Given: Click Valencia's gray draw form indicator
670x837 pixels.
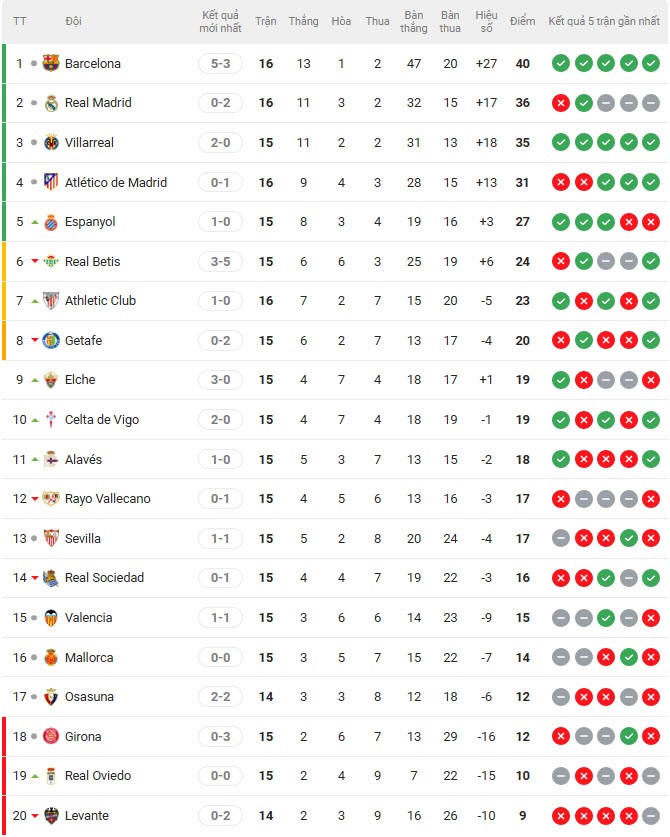Looking at the screenshot, I should coord(562,617).
